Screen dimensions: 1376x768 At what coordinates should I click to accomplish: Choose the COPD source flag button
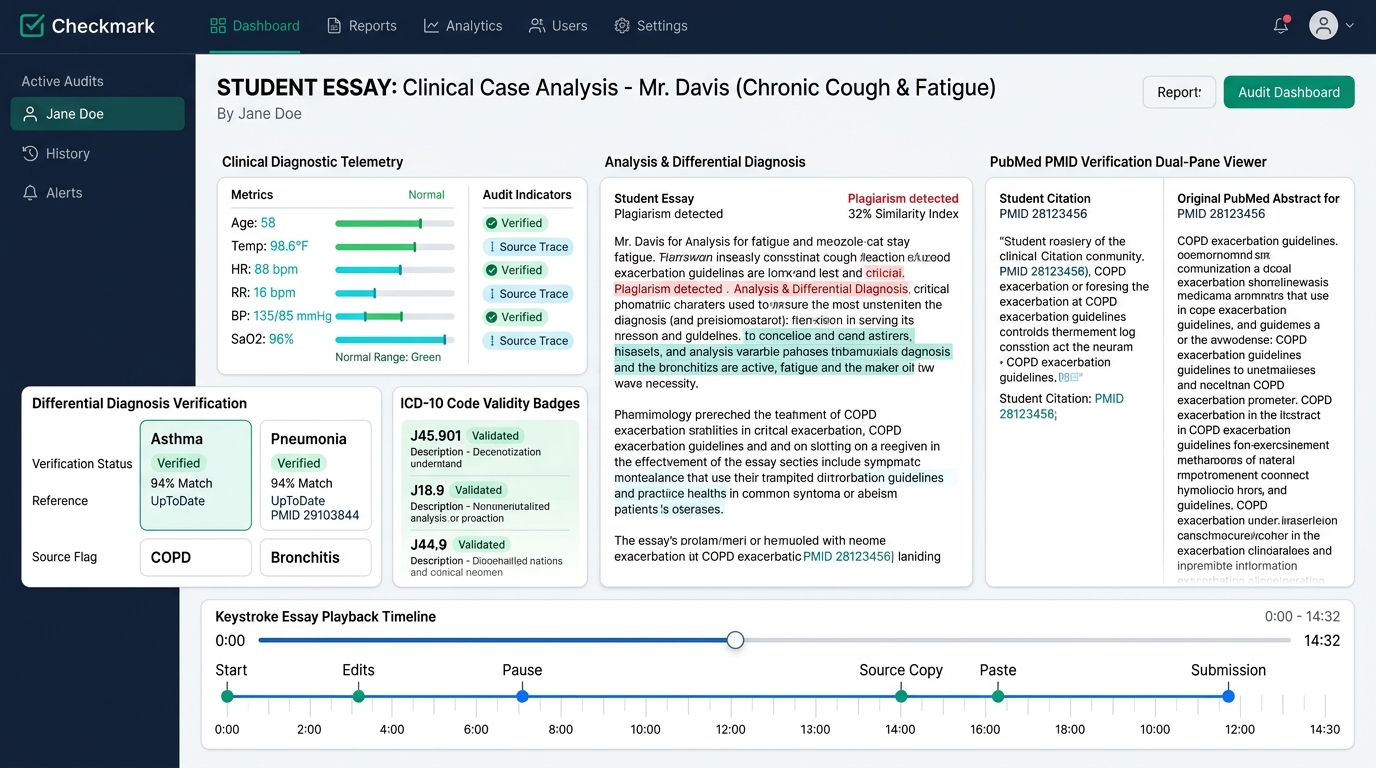coord(196,558)
